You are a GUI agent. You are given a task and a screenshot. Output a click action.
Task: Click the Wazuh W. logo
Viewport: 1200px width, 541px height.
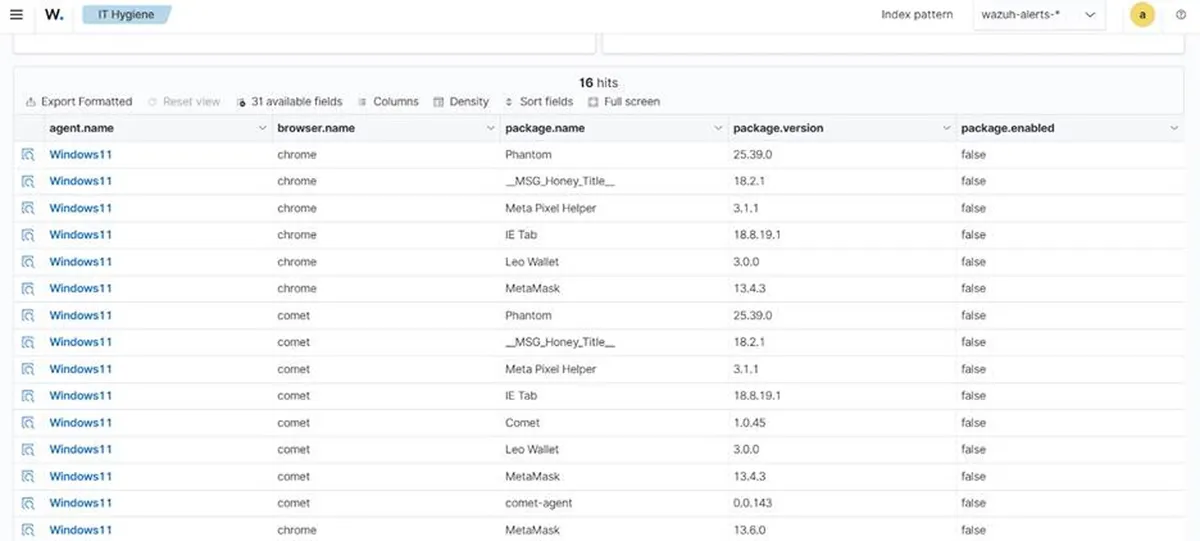[54, 15]
